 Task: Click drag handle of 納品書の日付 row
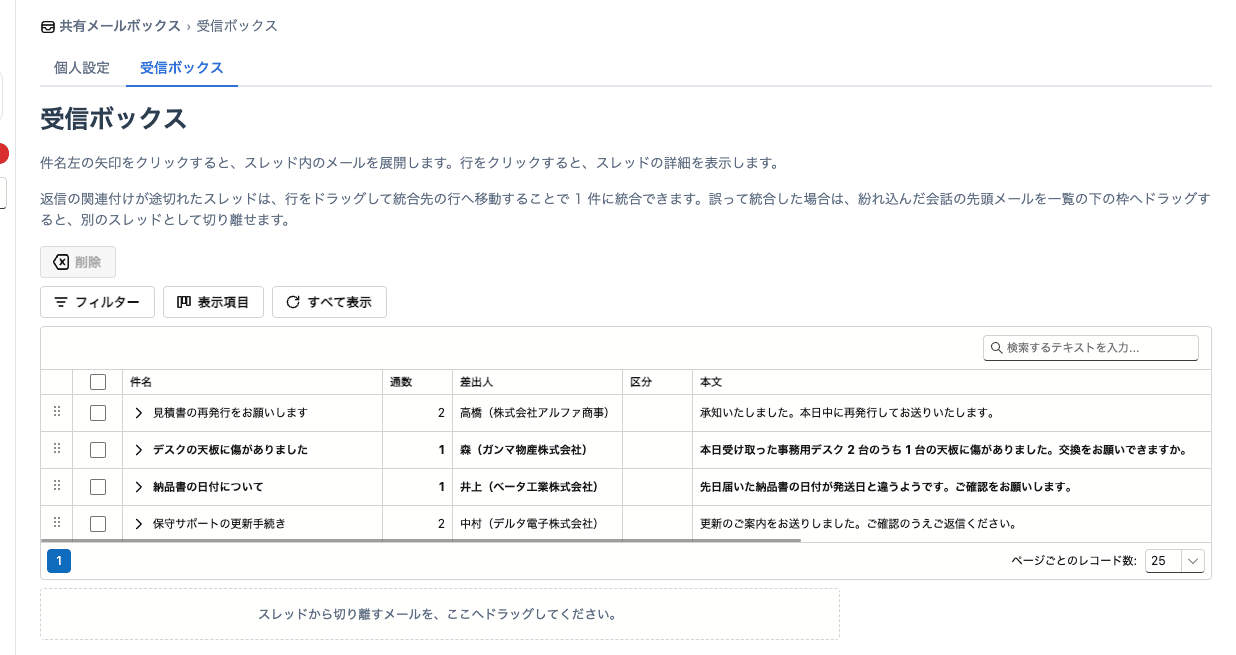pos(57,486)
